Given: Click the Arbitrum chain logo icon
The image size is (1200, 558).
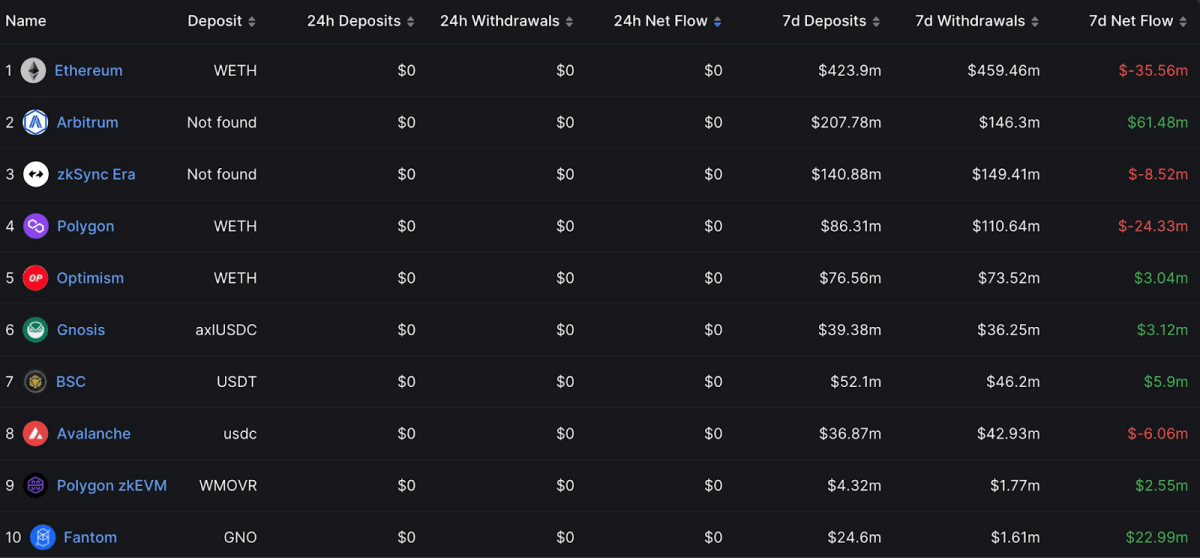Looking at the screenshot, I should coord(36,123).
